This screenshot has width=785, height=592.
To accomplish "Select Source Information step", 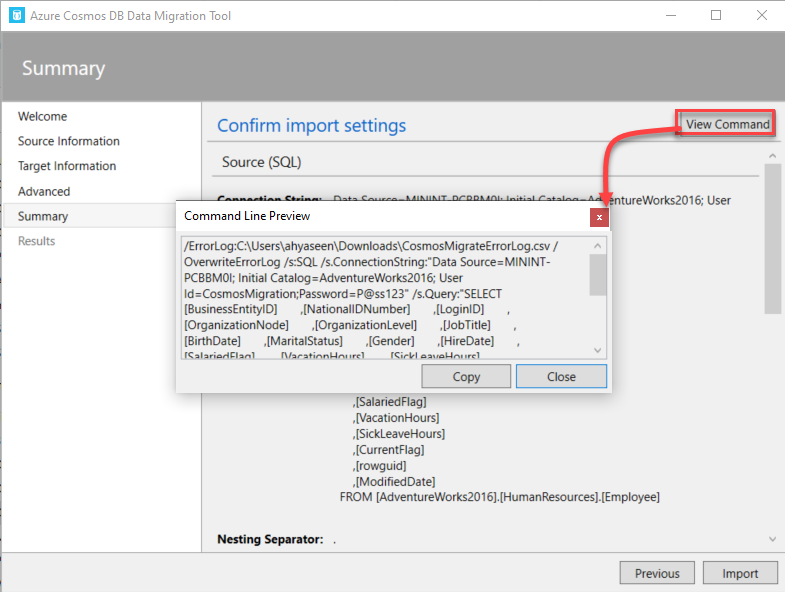I will tap(69, 141).
